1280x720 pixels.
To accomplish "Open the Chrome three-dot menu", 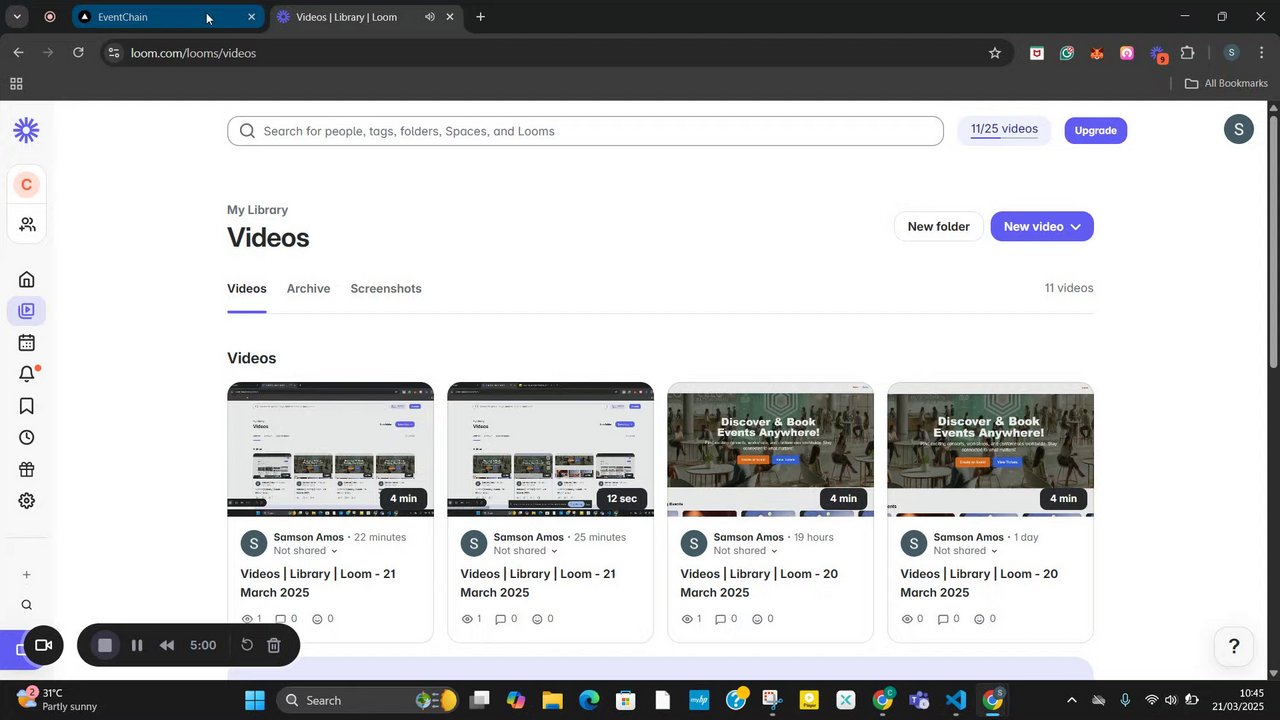I will (x=1261, y=53).
